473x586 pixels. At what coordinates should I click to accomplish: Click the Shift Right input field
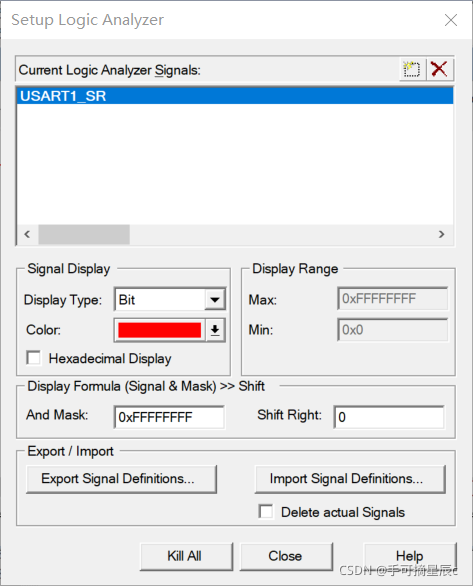389,417
